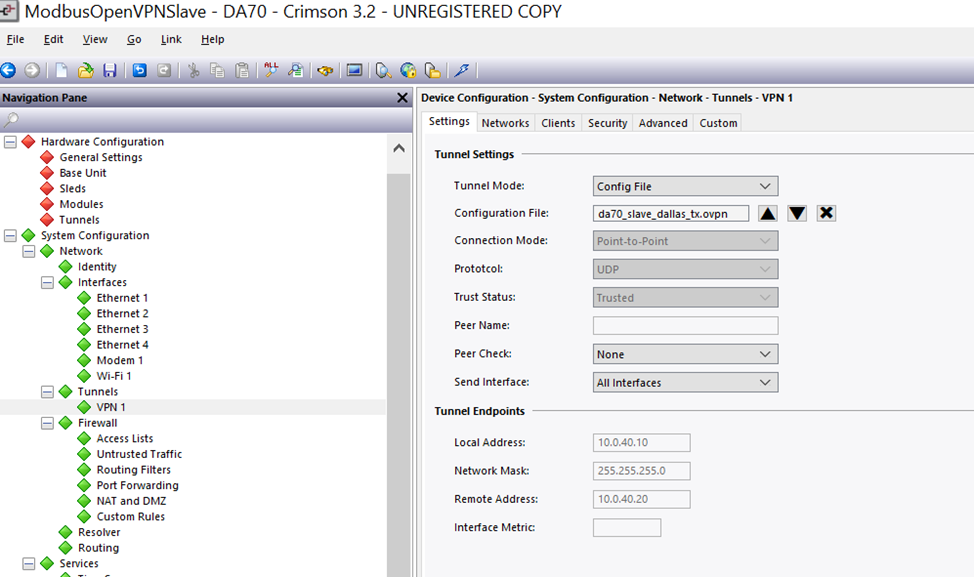Image resolution: width=974 pixels, height=577 pixels.
Task: Select Port Forwarding in the tree
Action: pos(137,485)
